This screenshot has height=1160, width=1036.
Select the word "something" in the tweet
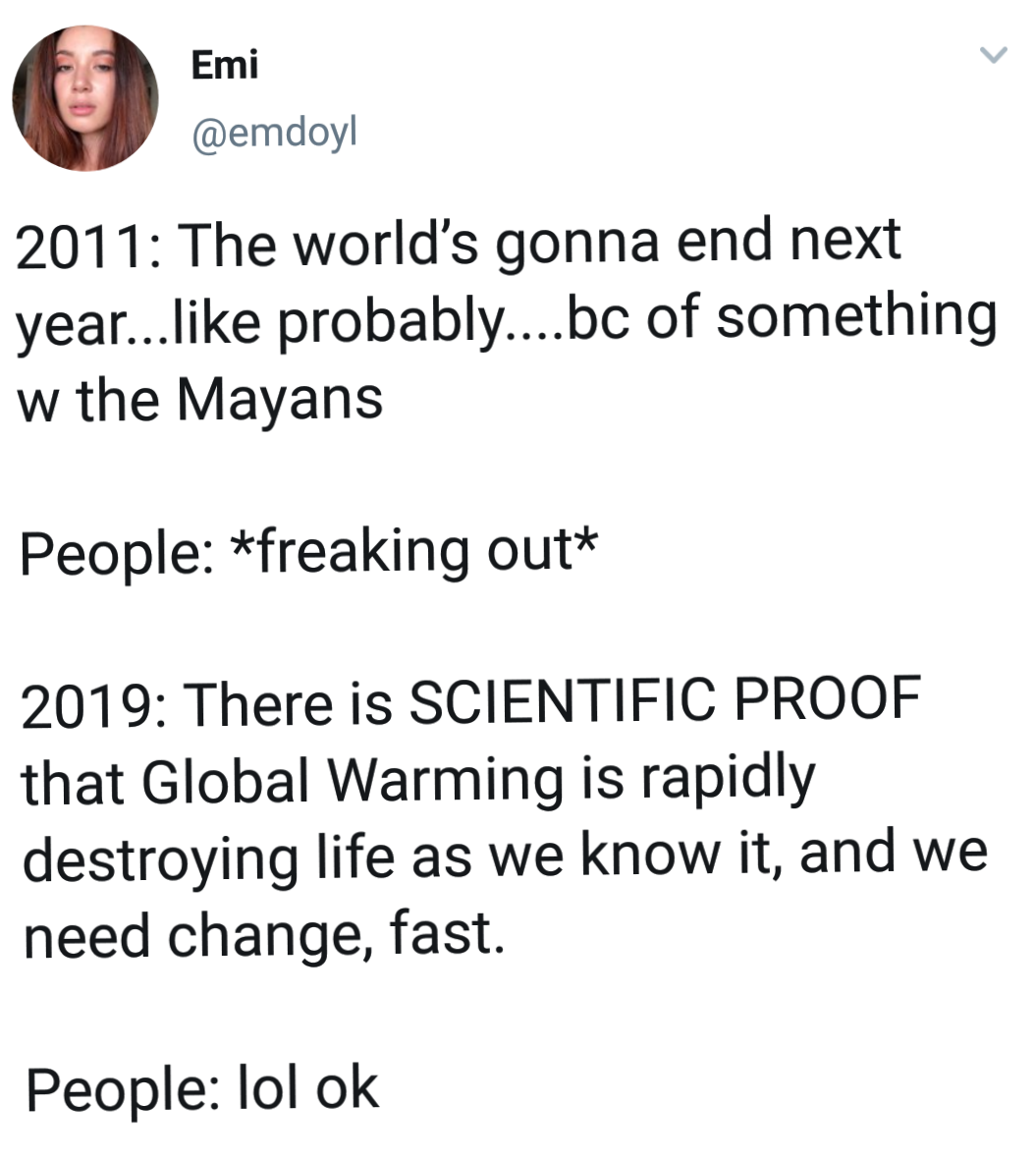coord(855,321)
